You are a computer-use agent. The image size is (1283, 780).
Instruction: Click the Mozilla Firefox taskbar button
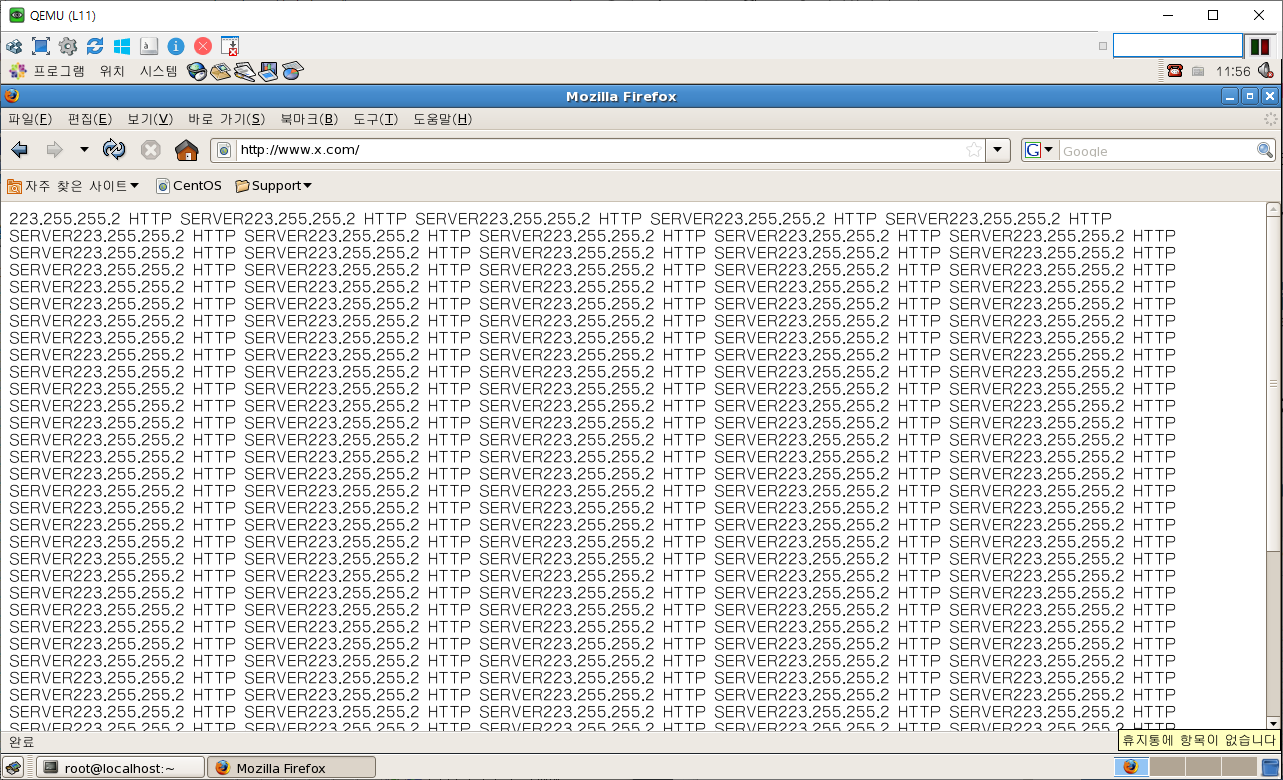(292, 768)
